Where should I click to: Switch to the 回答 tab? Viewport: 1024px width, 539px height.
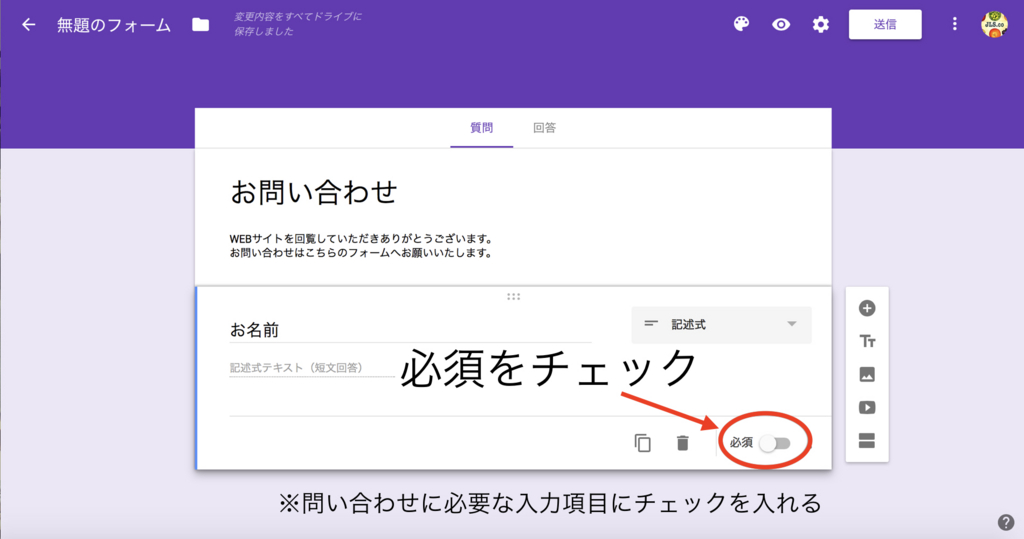click(545, 128)
